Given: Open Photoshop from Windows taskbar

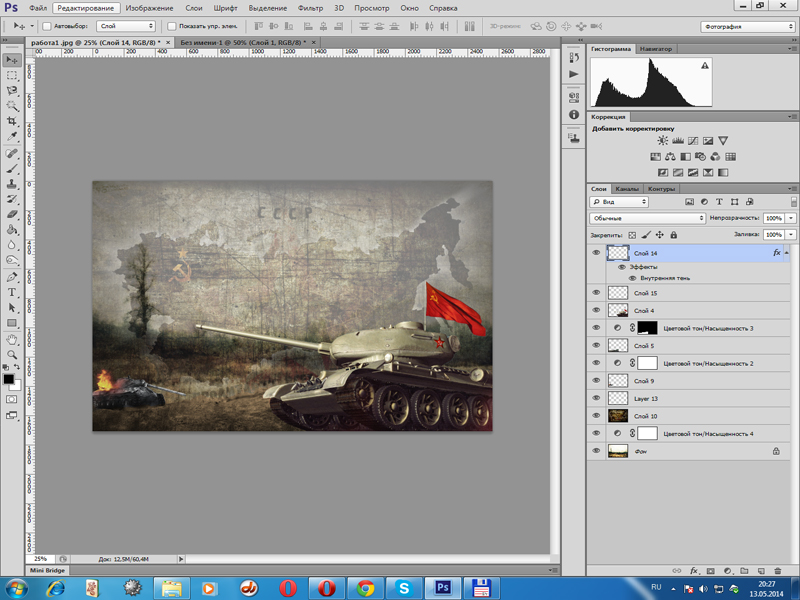Looking at the screenshot, I should 442,588.
